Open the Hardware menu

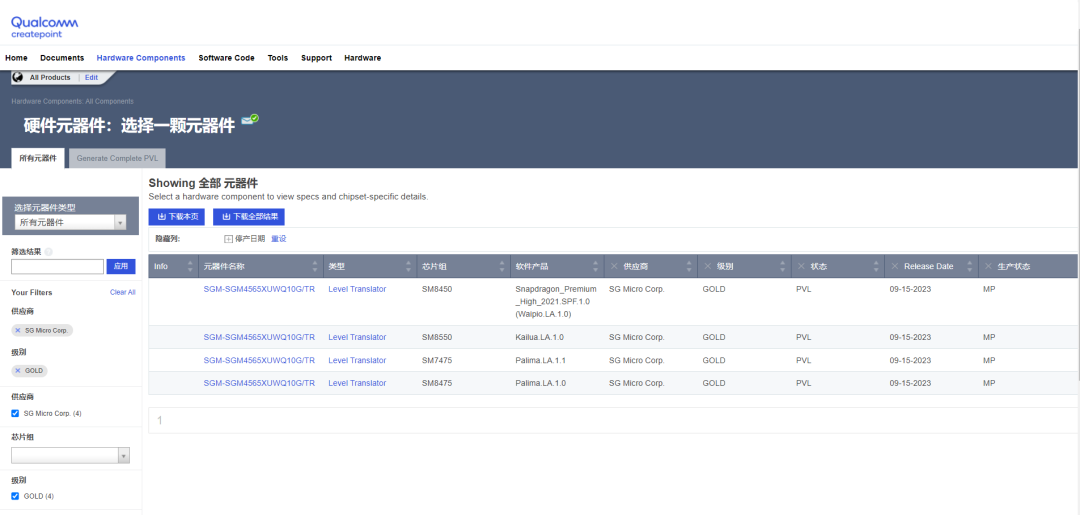pos(362,58)
